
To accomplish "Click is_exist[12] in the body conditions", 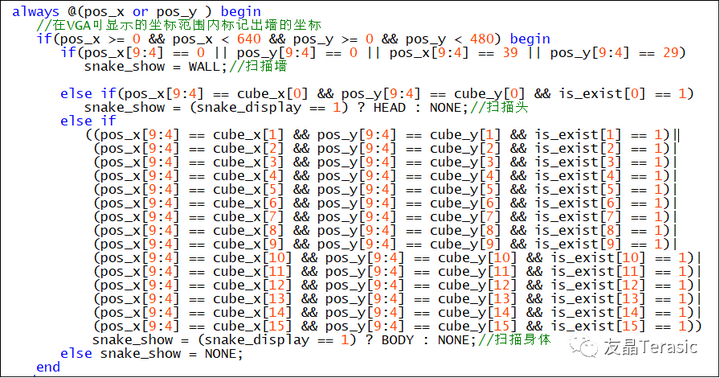I will [598, 286].
